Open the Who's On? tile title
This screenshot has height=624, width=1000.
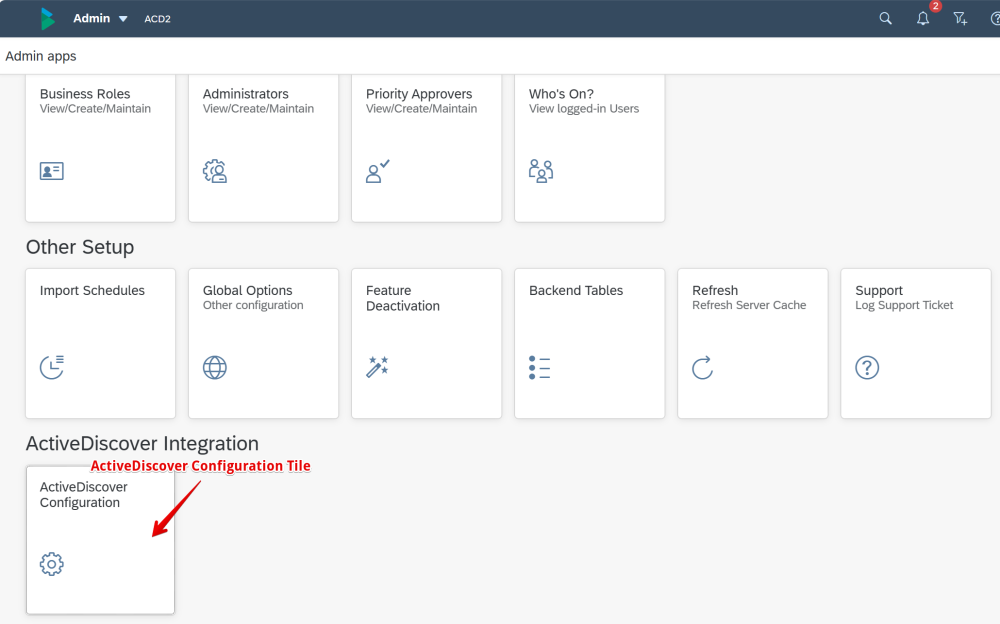tap(561, 94)
